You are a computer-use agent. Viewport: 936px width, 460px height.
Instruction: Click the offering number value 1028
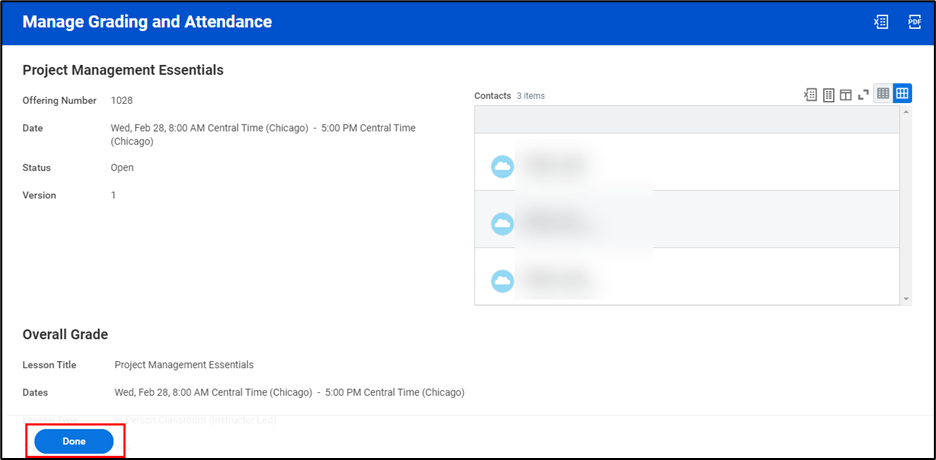(x=121, y=101)
